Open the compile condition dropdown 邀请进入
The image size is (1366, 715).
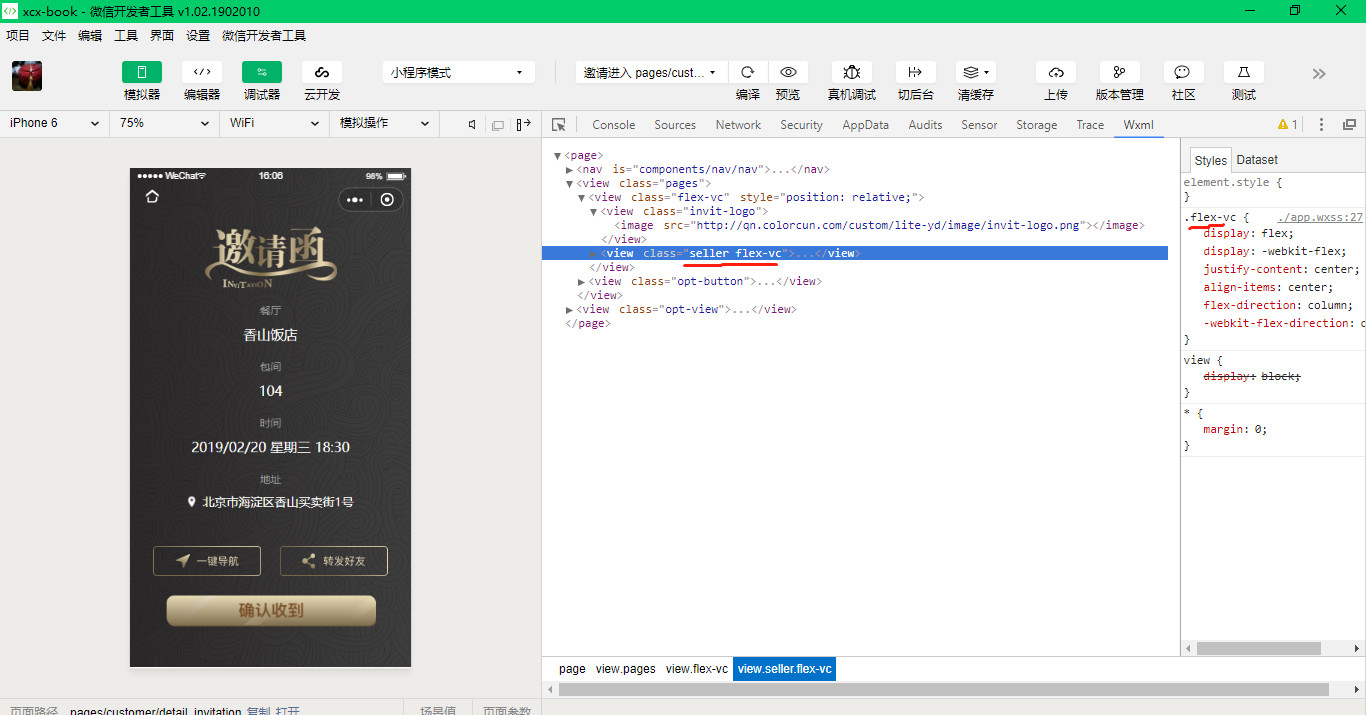point(651,72)
